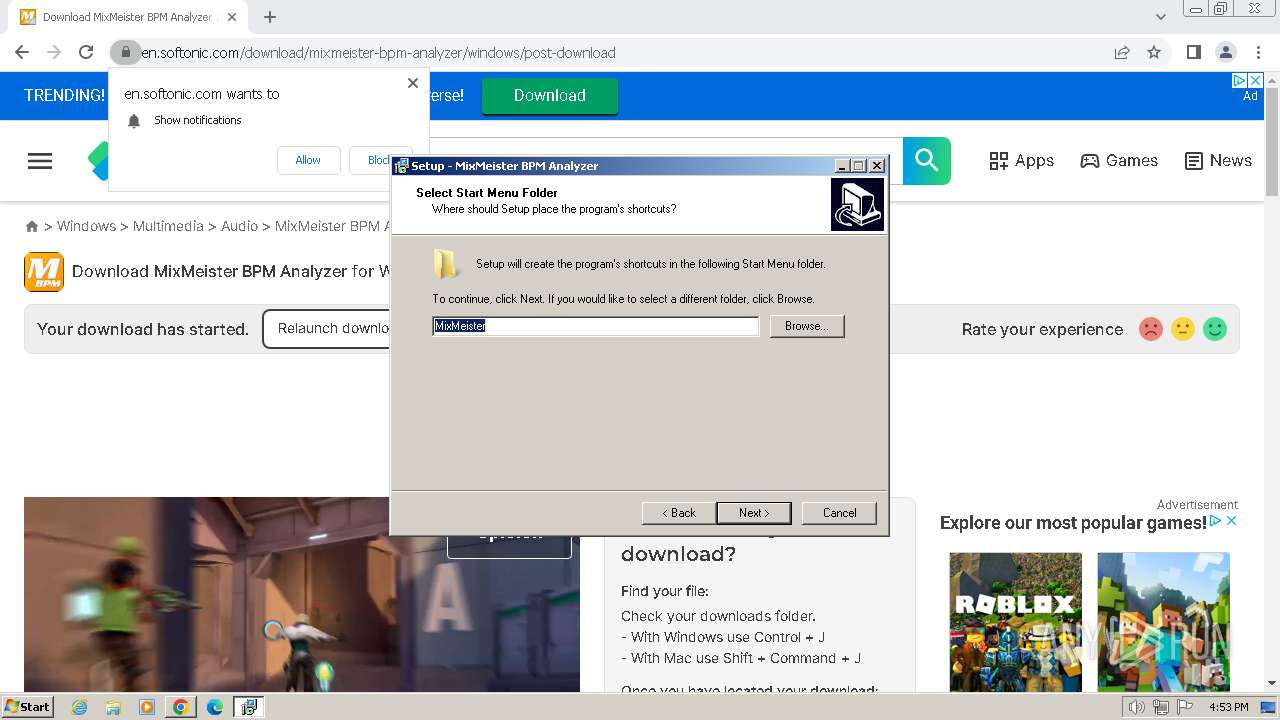This screenshot has height=720, width=1280.
Task: Switch to Chrome in taskbar
Action: (181, 707)
